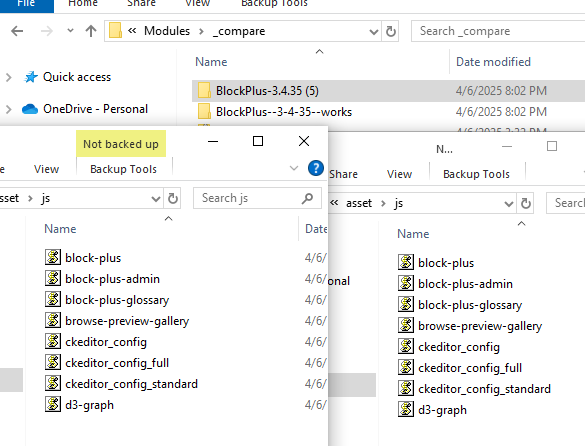Click the Back arrow in _compare window
The image size is (585, 446).
17,31
